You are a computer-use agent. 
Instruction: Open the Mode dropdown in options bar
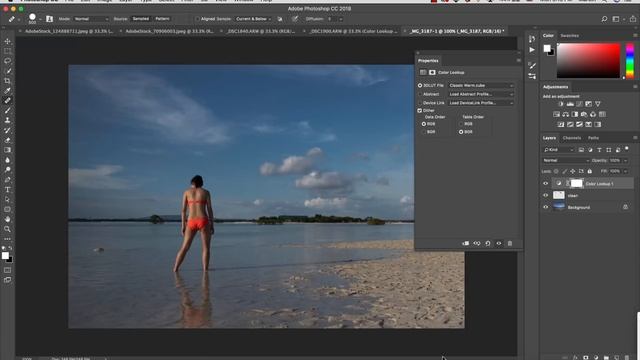coord(91,19)
